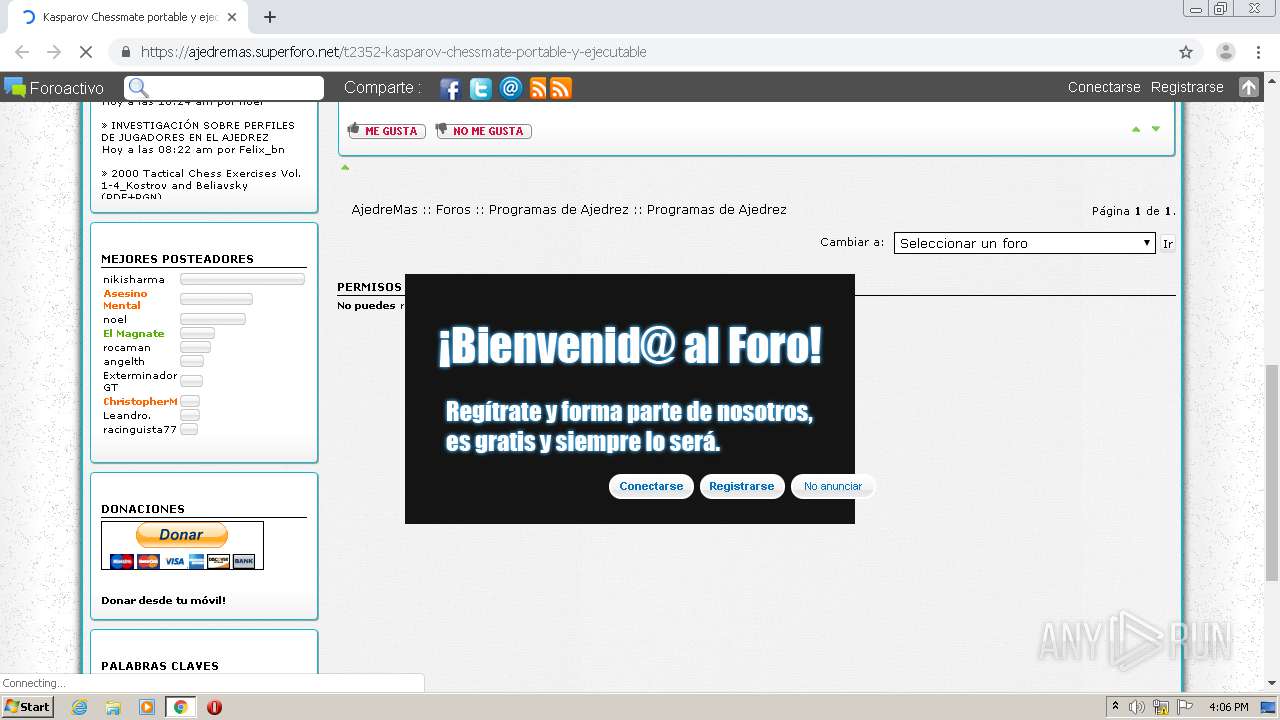Click the Foroactivo logo
Screen dimensions: 1280x720
click(x=54, y=88)
